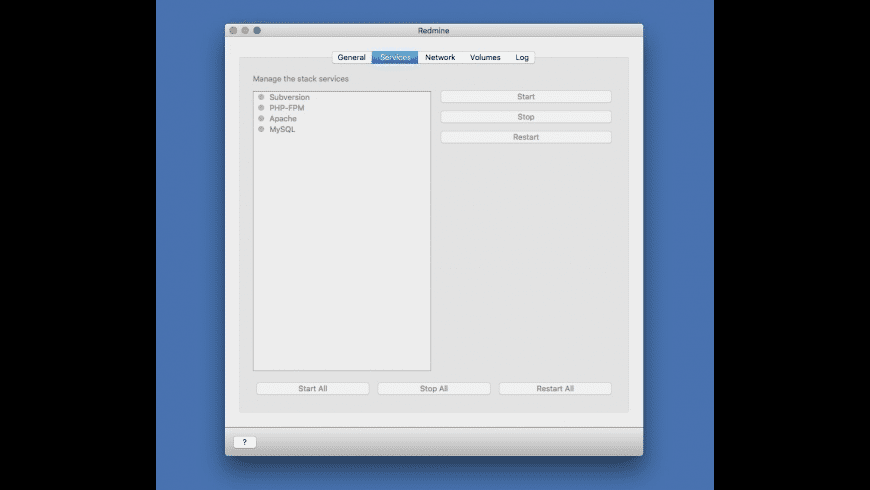Screen dimensions: 870x490
Task: Click the Stop button
Action: 526,117
